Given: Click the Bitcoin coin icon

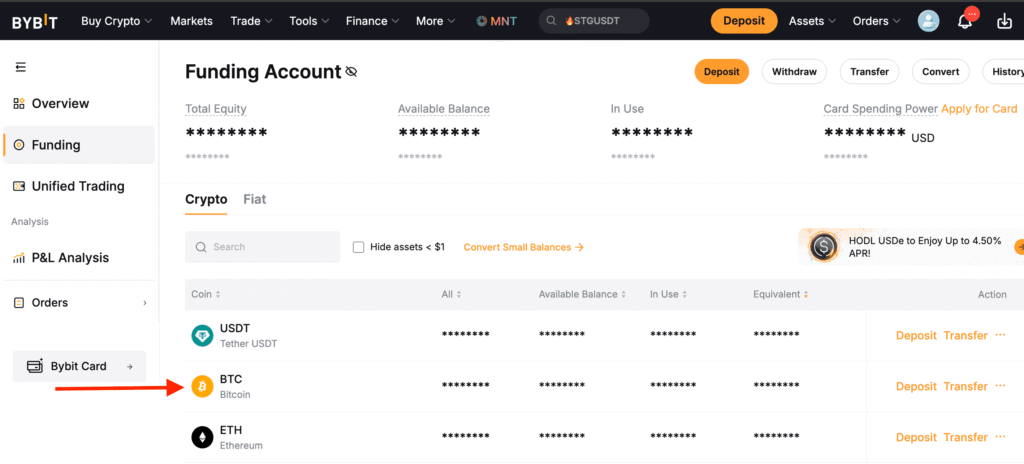Looking at the screenshot, I should tap(202, 386).
